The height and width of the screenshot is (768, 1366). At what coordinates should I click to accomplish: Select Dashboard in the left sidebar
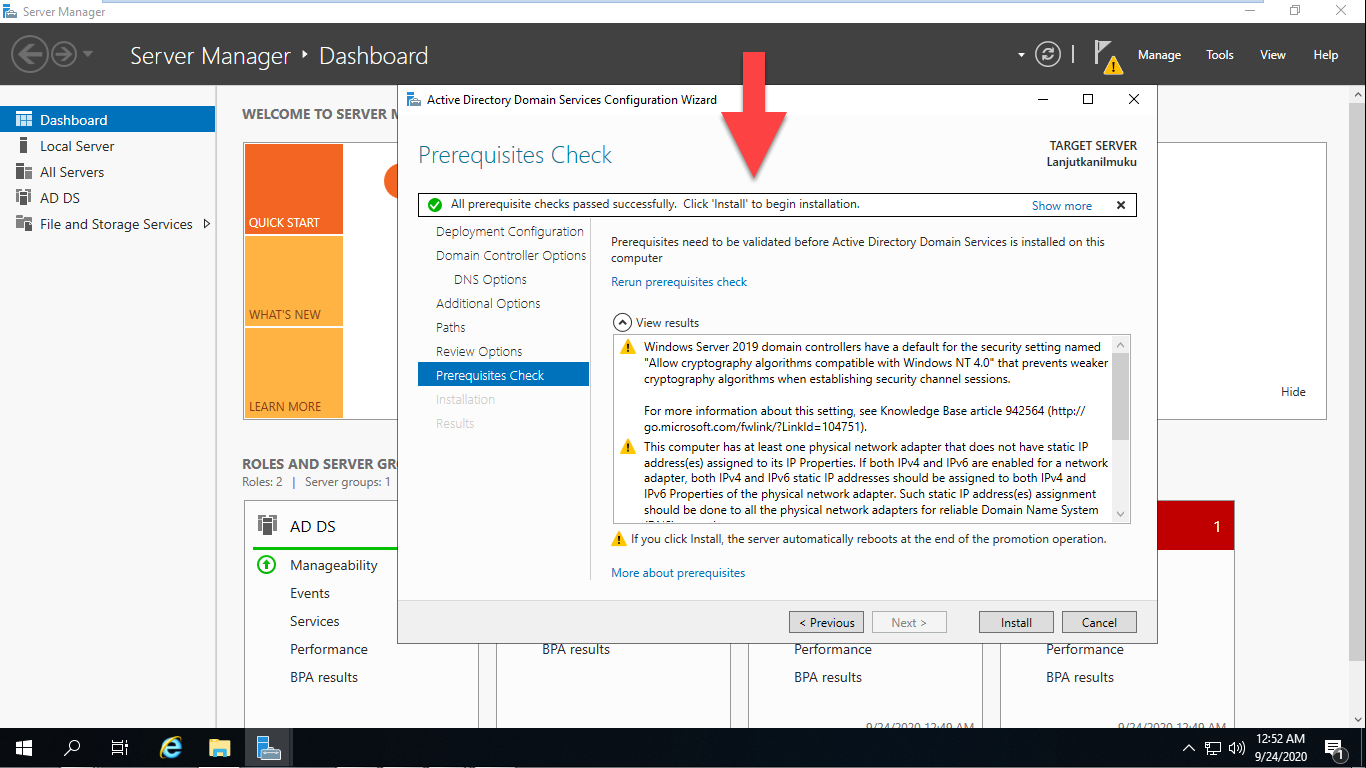pyautogui.click(x=107, y=119)
